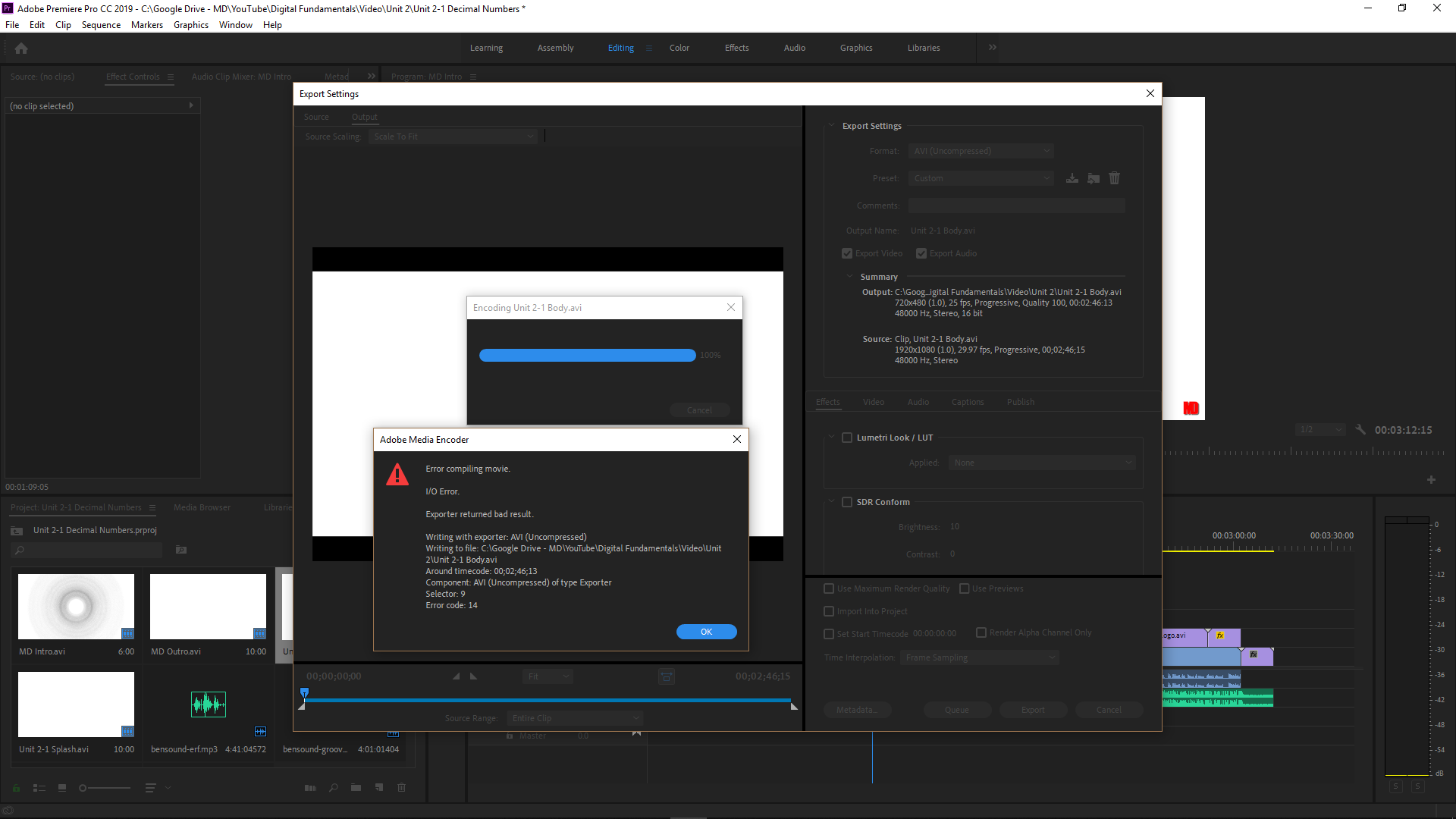
Task: Click the New Bin folder icon
Action: point(356,788)
